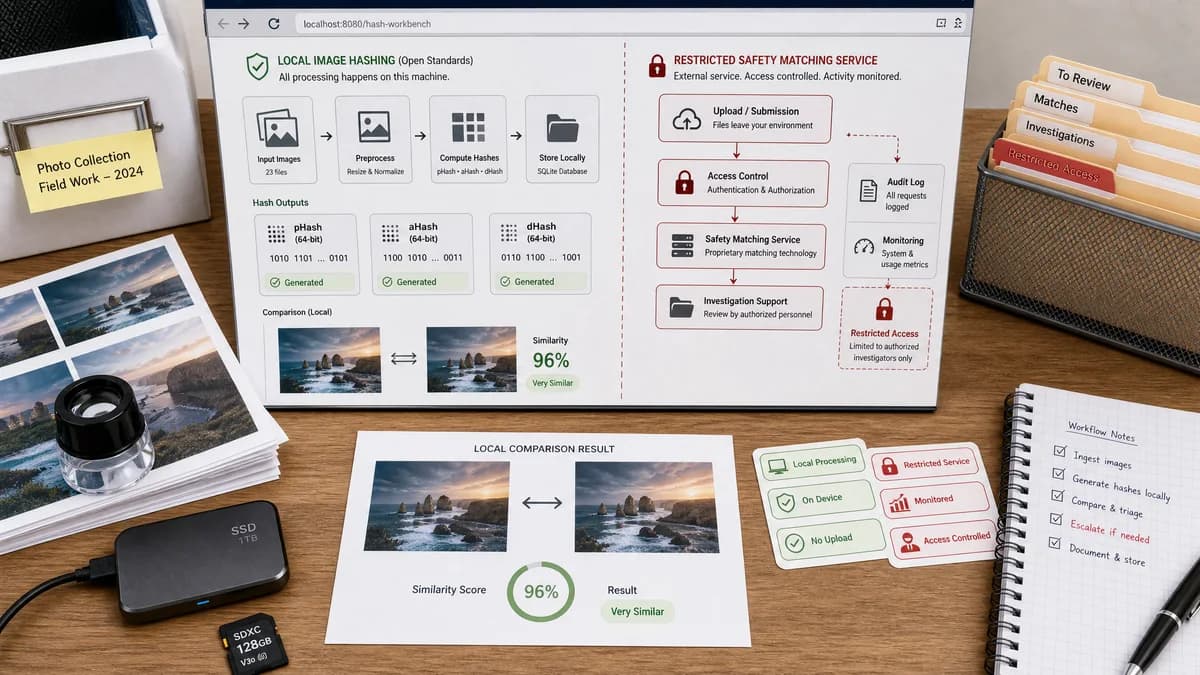Toggle the Ingest images checkbox in the notebook
1200x675 pixels.
point(1060,452)
